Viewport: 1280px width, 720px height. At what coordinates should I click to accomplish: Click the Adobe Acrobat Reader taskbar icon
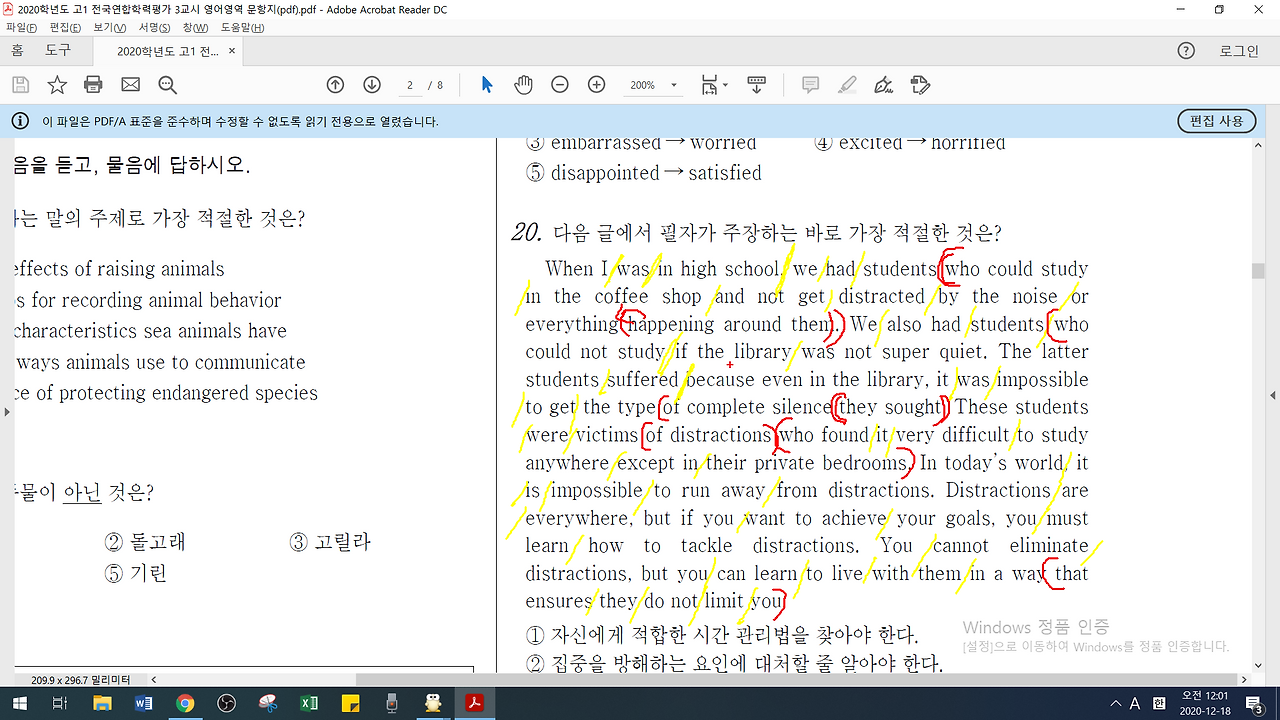tap(475, 703)
